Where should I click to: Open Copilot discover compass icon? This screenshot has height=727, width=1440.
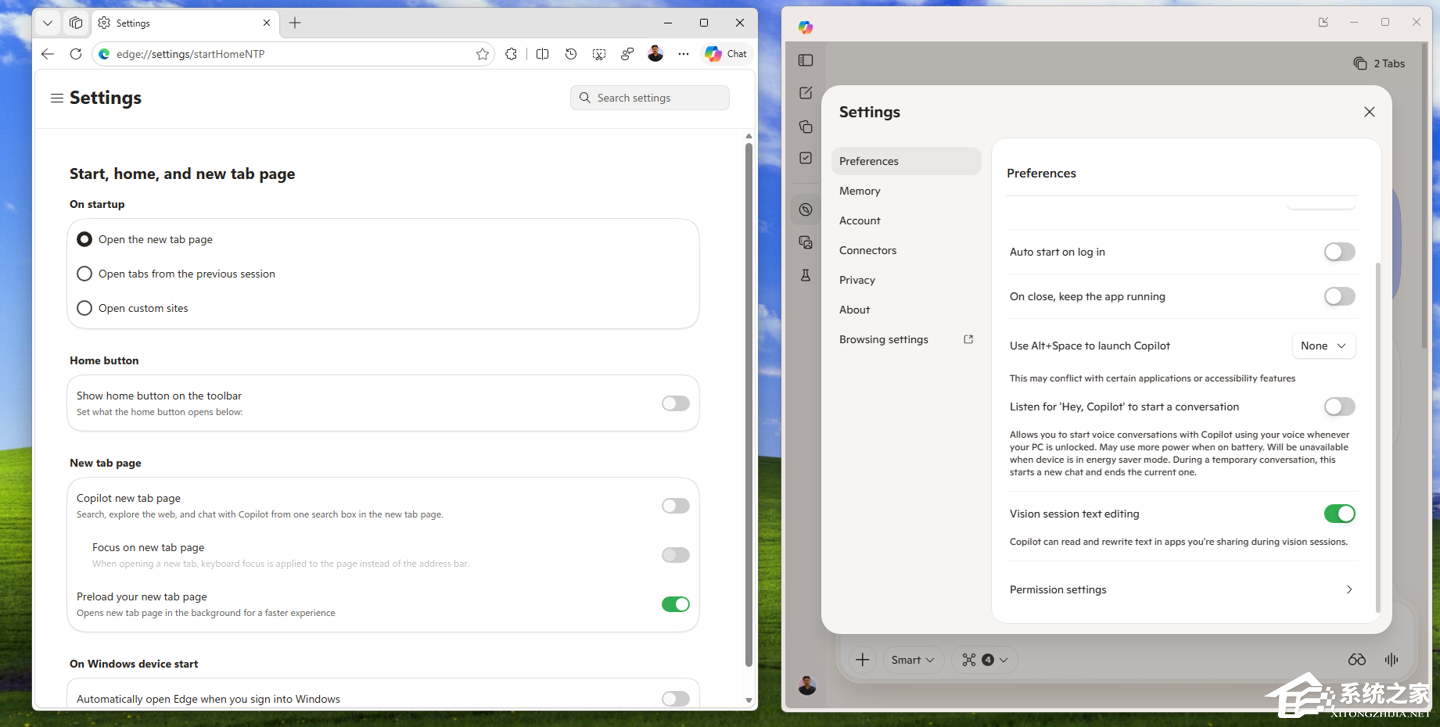pyautogui.click(x=806, y=210)
